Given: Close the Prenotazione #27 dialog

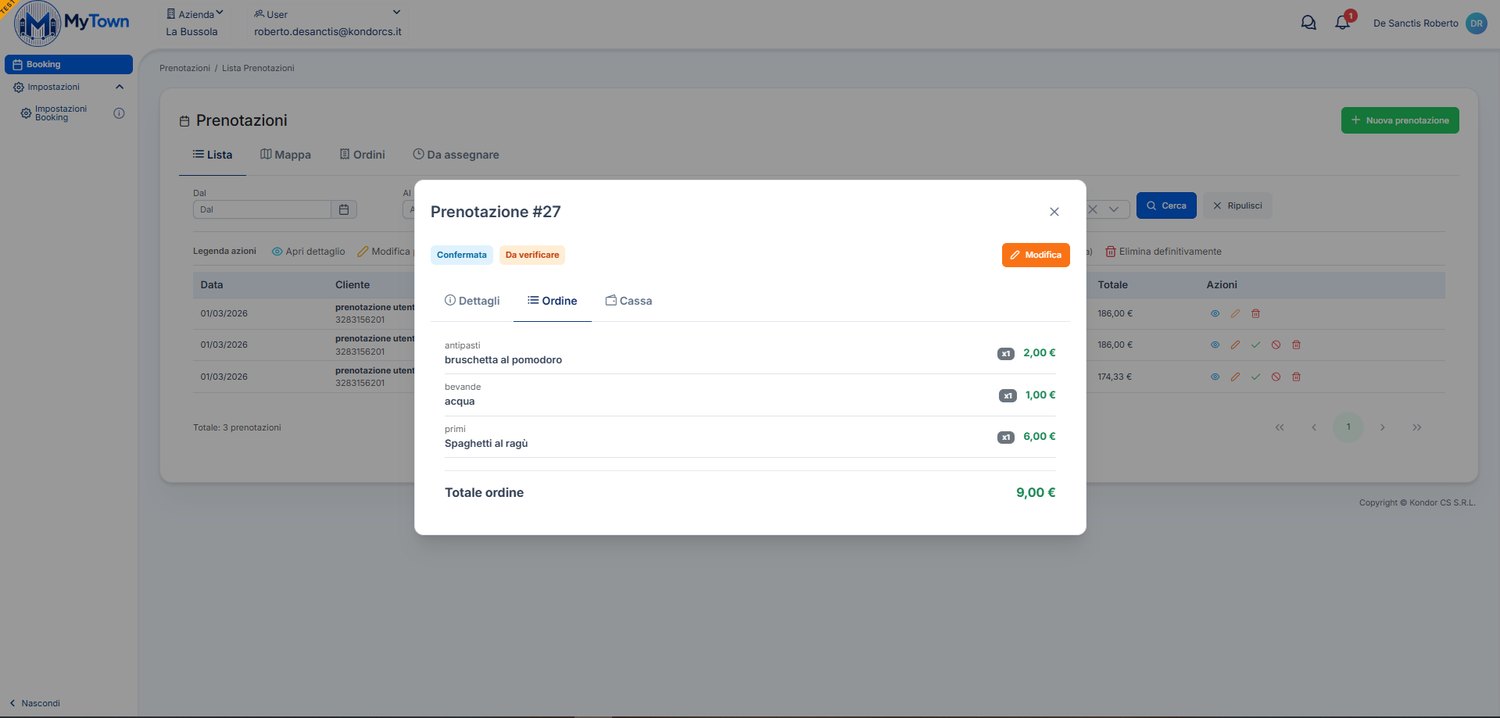Looking at the screenshot, I should [x=1054, y=212].
